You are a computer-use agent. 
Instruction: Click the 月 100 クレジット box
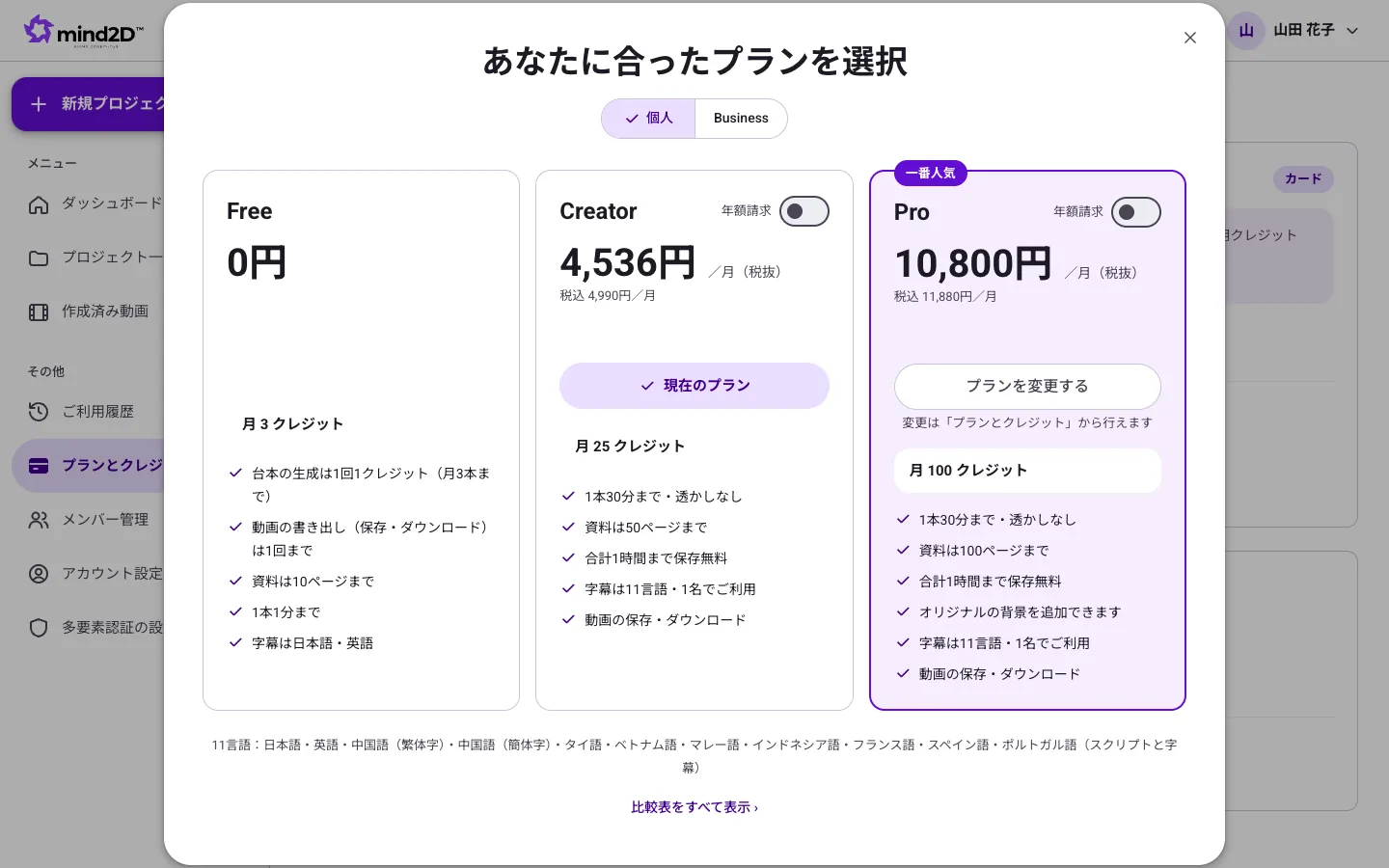pyautogui.click(x=1027, y=471)
